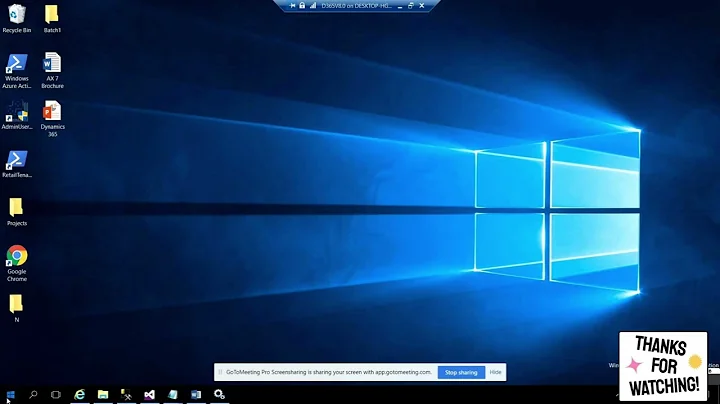This screenshot has height=404, width=720.
Task: Open the Windows Start menu
Action: pyautogui.click(x=11, y=394)
